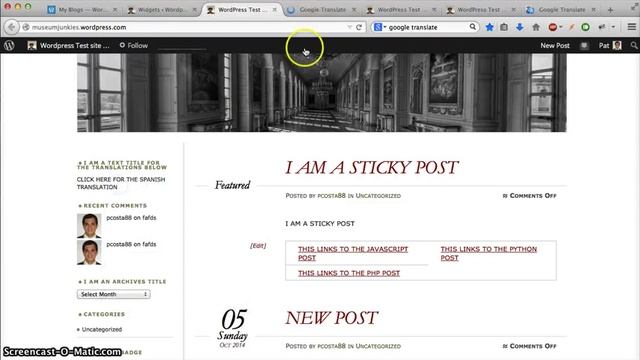Click the first commenter avatar photo
640x360 pixels.
89,225
